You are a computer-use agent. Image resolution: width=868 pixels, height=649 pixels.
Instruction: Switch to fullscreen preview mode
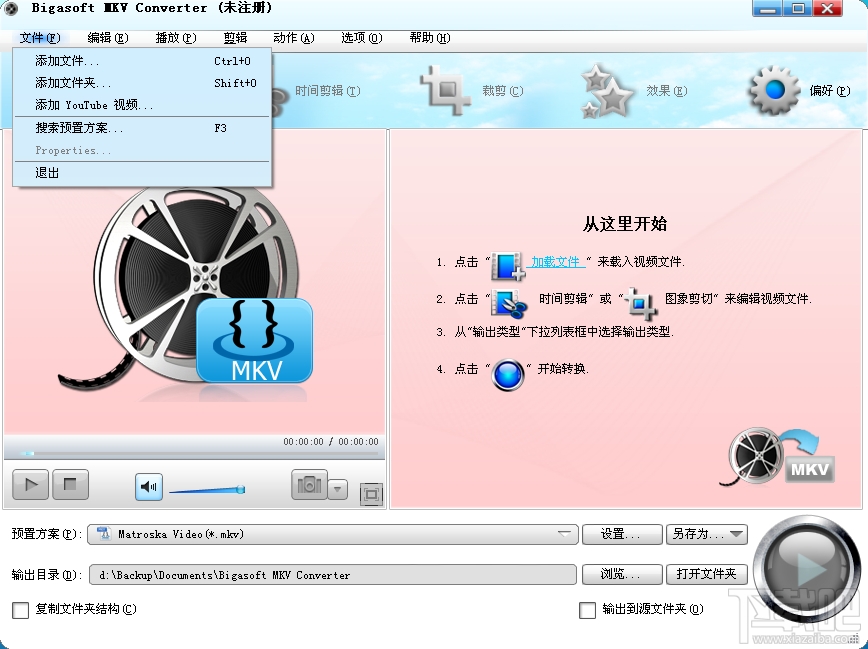[x=373, y=493]
